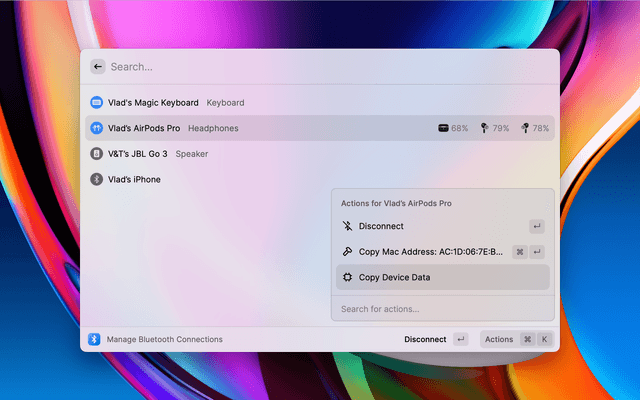The height and width of the screenshot is (400, 640).
Task: Click the AirPods case 68% battery indicator
Action: pos(453,128)
